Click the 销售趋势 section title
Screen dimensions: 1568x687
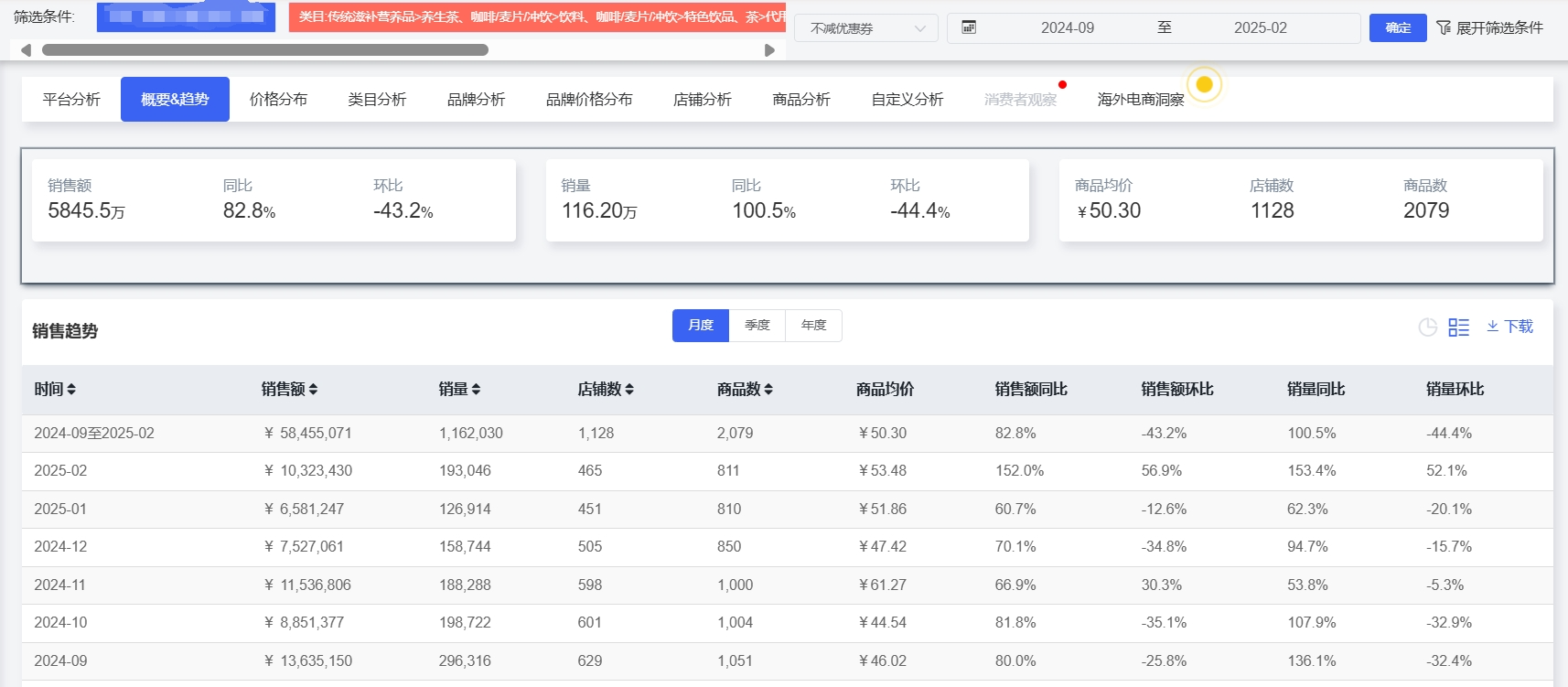[65, 331]
